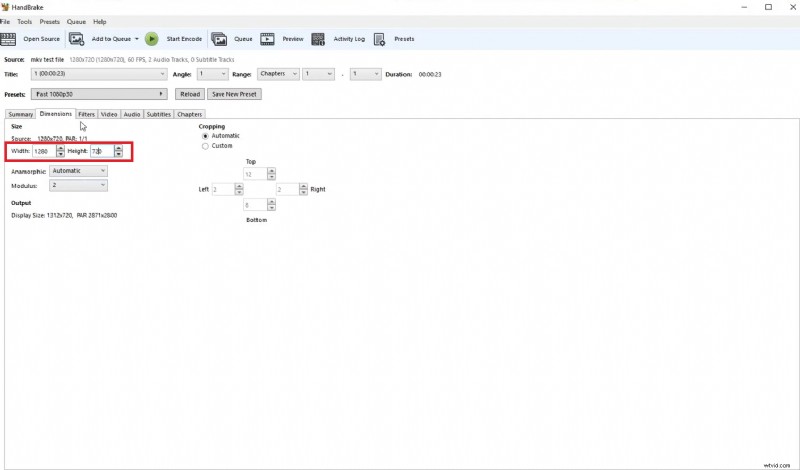Select the Automatic cropping radio button
This screenshot has width=800, height=470.
click(205, 136)
